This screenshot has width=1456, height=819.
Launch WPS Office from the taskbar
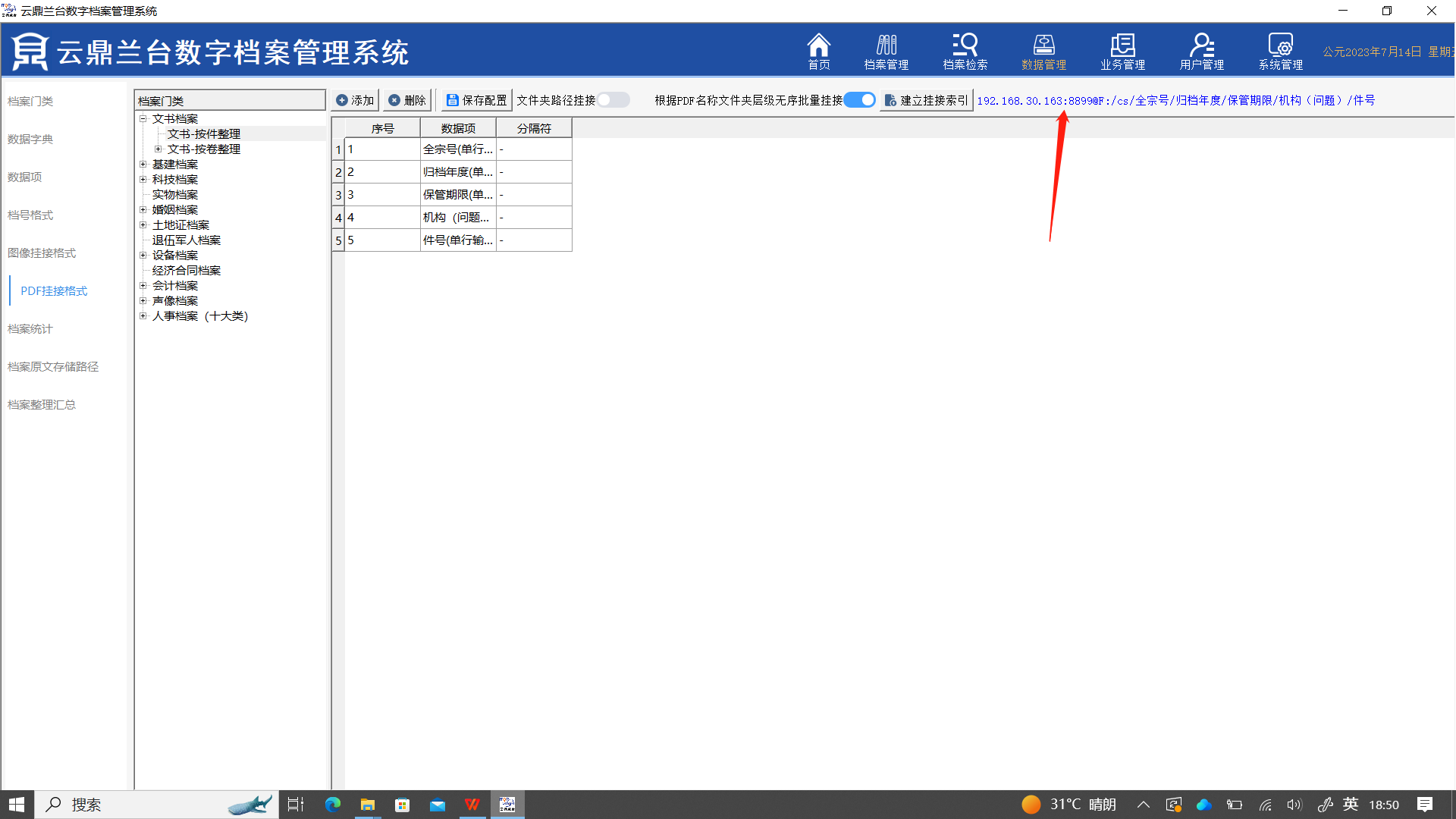pos(472,805)
